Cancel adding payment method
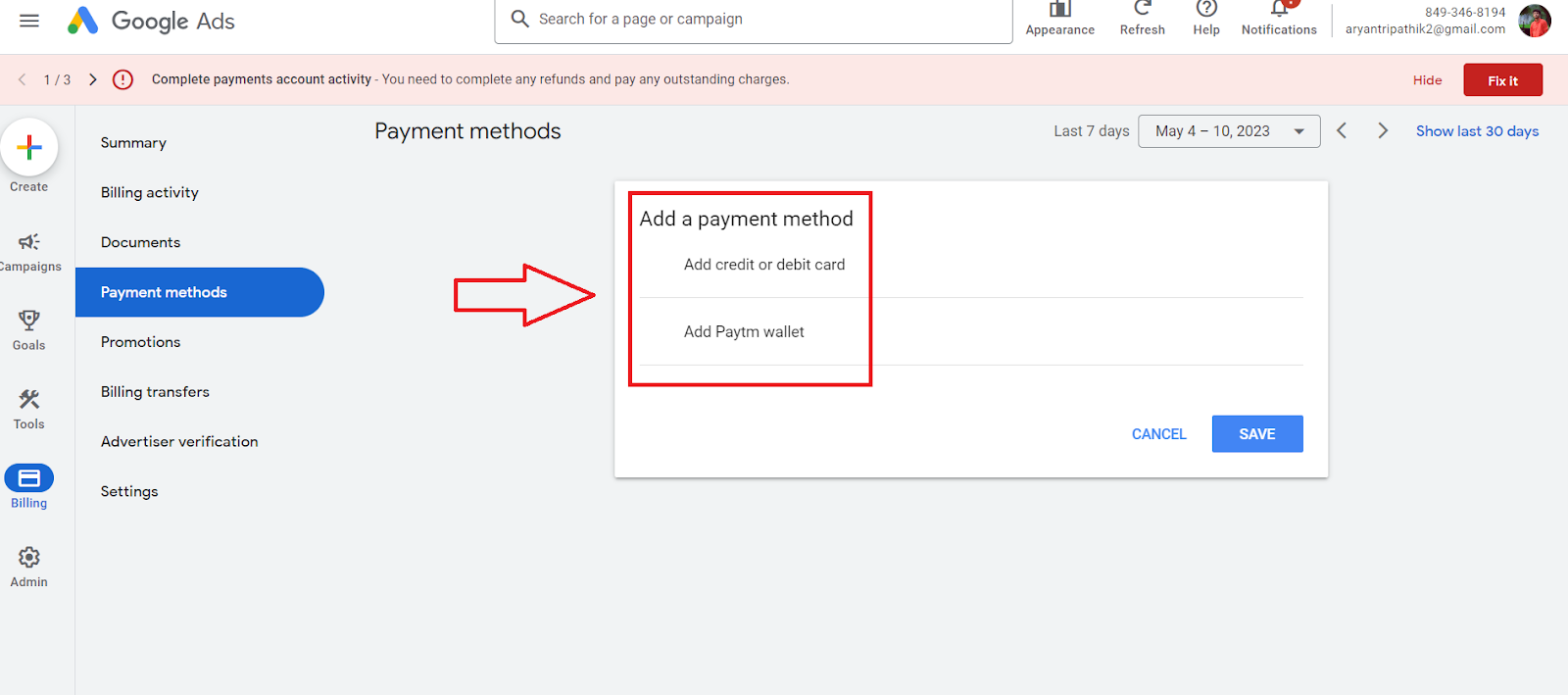Image resolution: width=1568 pixels, height=695 pixels. [x=1158, y=434]
